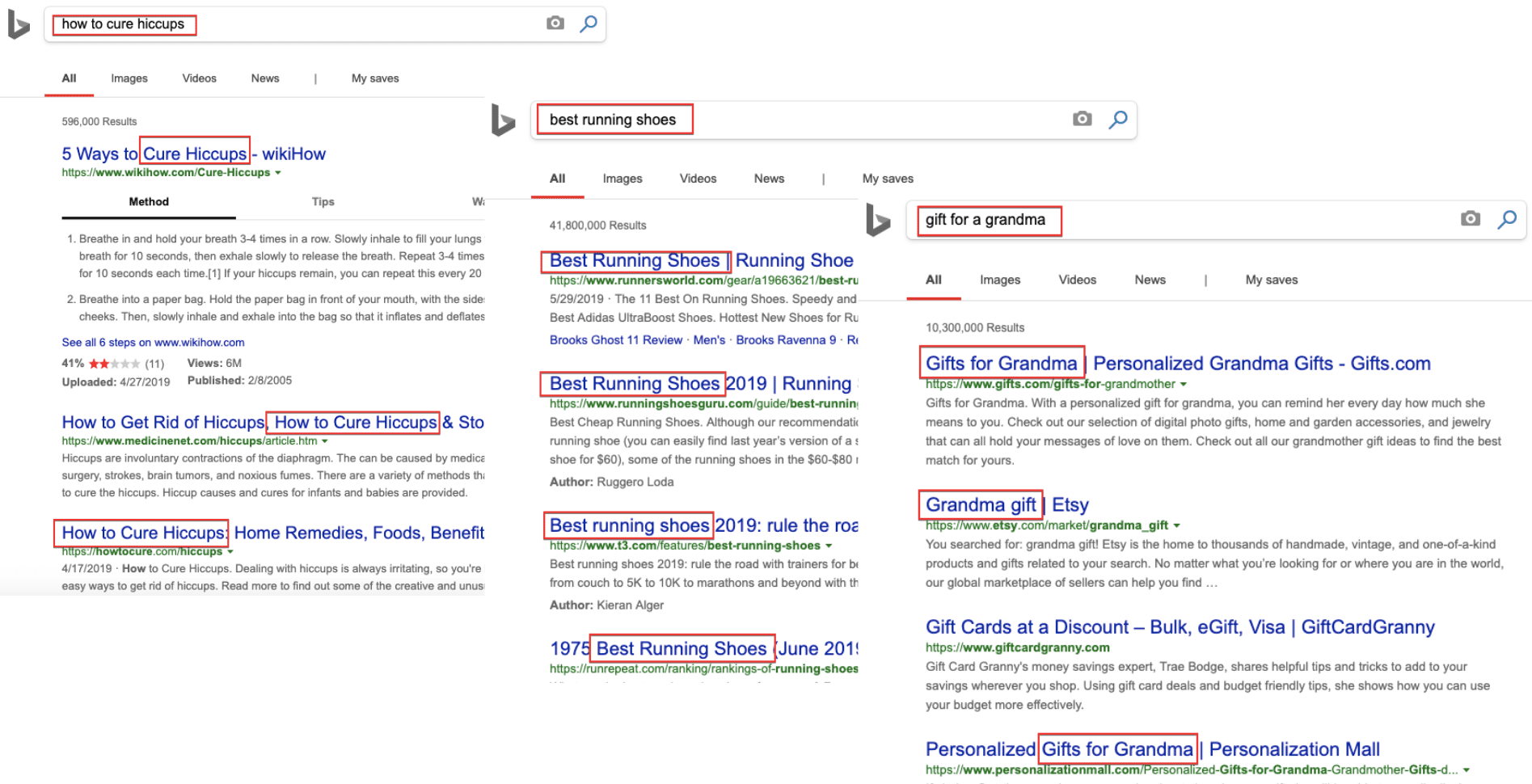
Task: Expand dropdown arrow next to wikihow.com URL
Action: point(278,173)
